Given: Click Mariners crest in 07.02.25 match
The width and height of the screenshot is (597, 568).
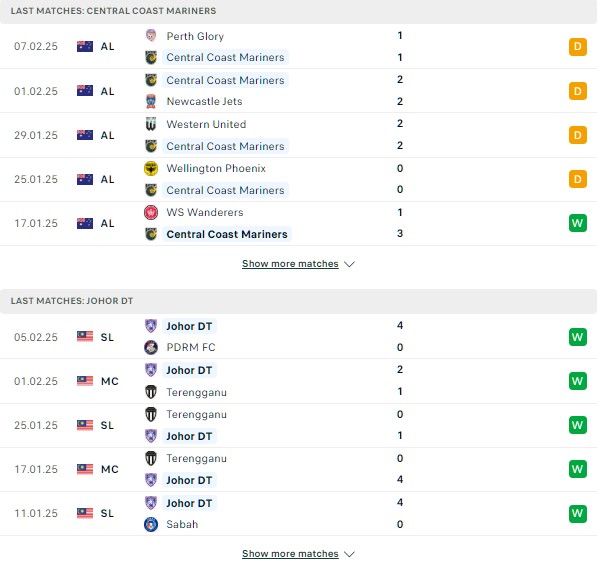Looking at the screenshot, I should 151,57.
